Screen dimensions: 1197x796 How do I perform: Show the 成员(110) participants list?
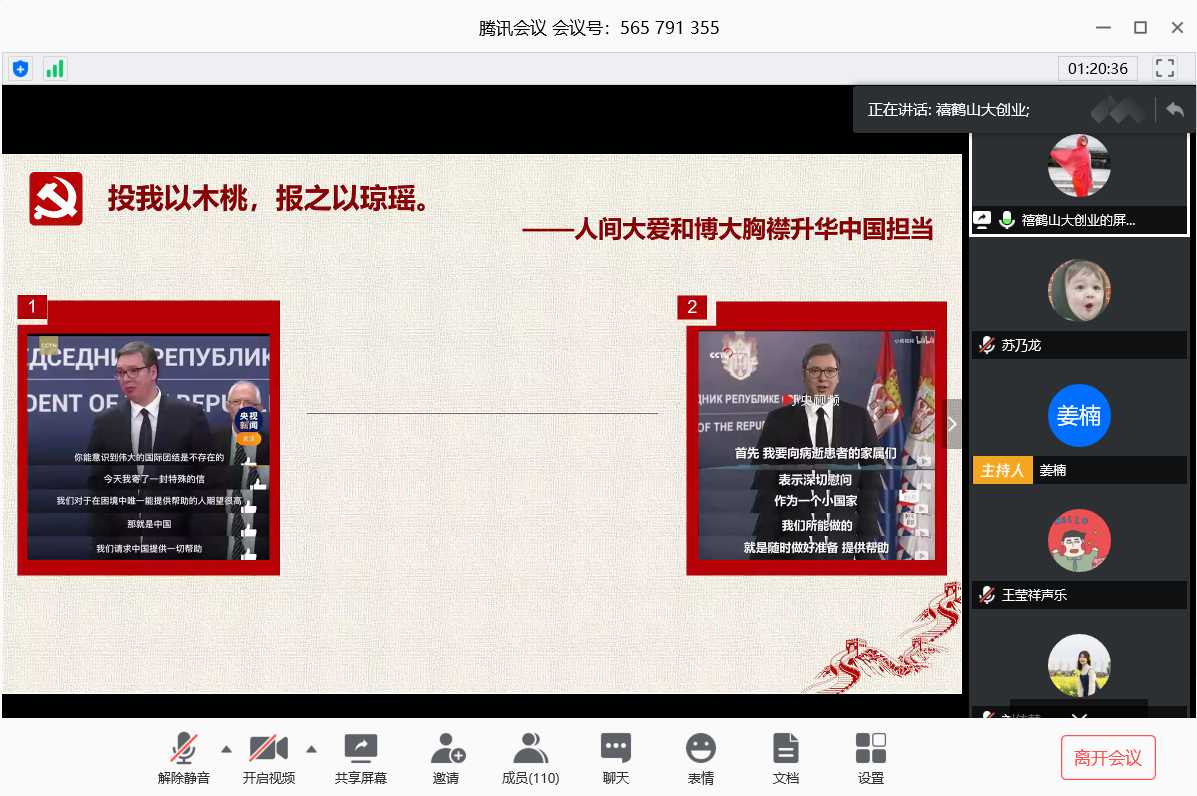pyautogui.click(x=531, y=758)
